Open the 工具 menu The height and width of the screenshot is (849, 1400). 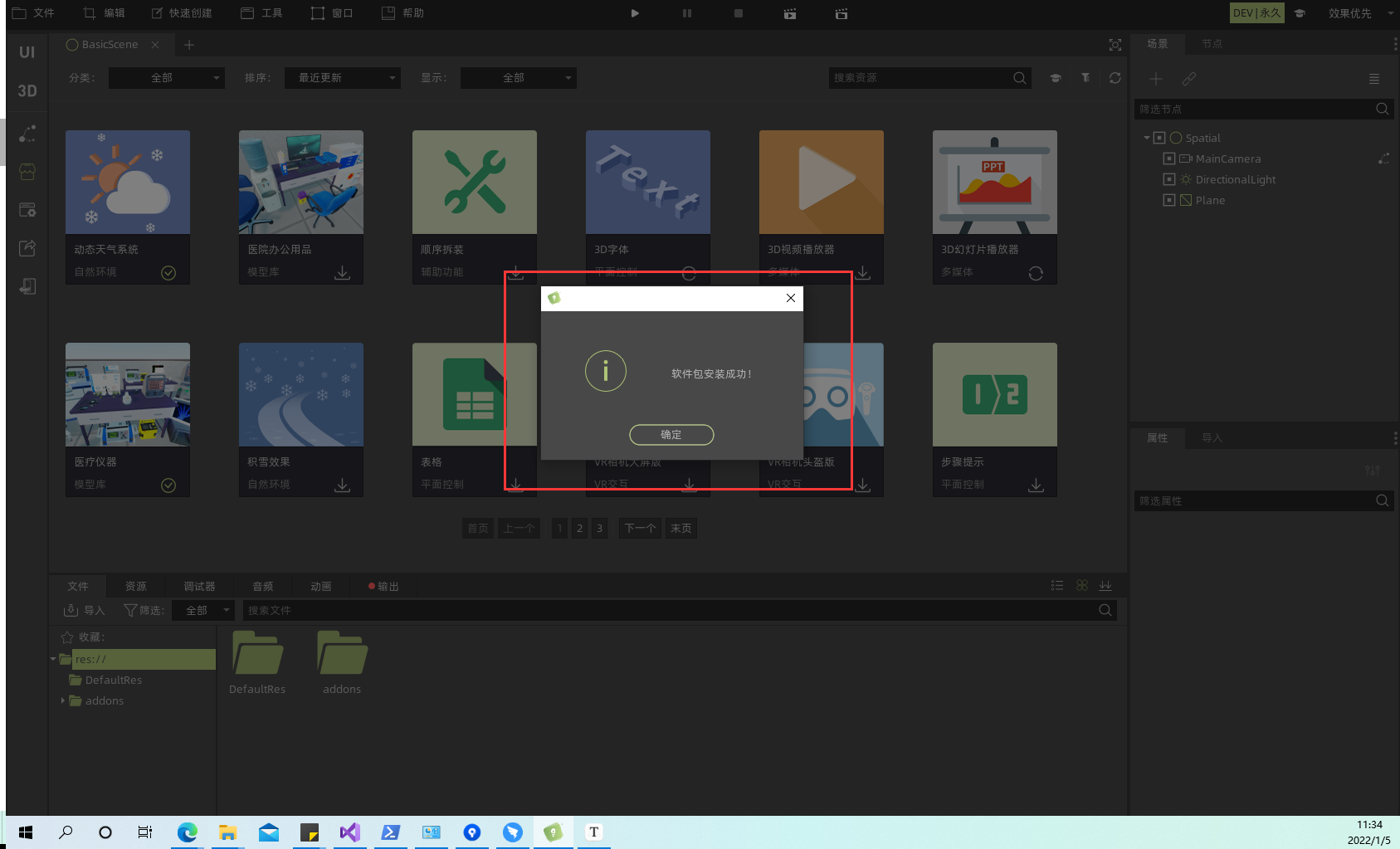coord(261,13)
